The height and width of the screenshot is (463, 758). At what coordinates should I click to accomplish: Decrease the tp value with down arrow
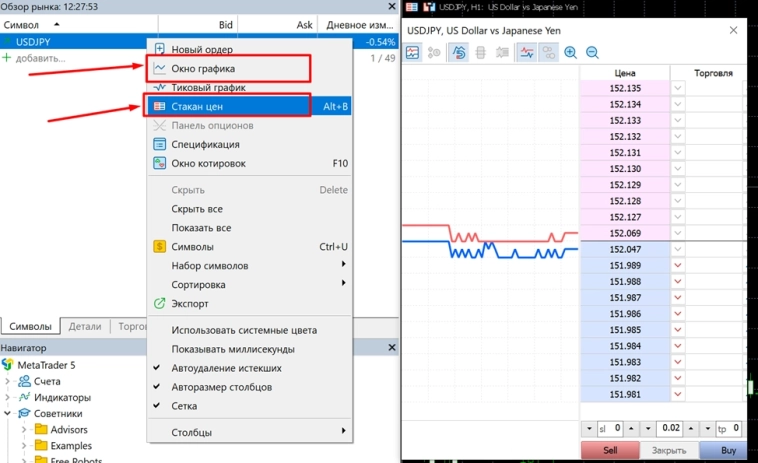[708, 428]
